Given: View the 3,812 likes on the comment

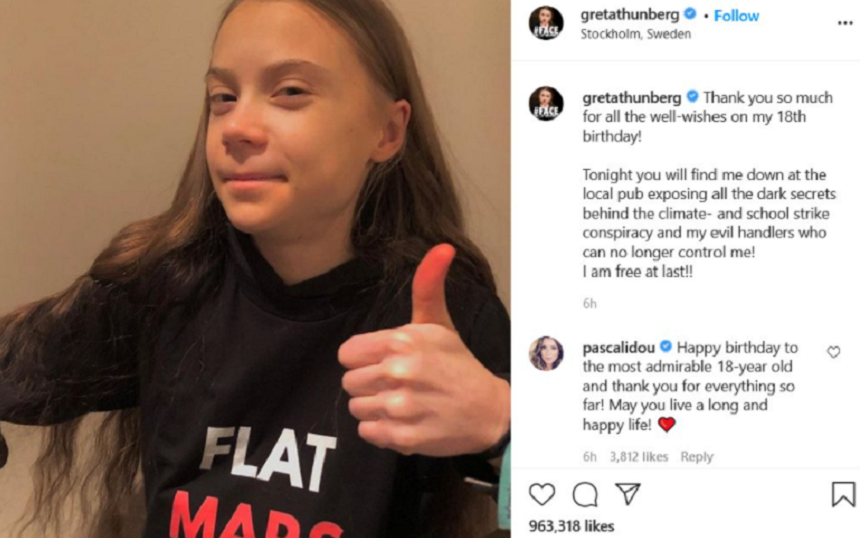Looking at the screenshot, I should tap(638, 456).
